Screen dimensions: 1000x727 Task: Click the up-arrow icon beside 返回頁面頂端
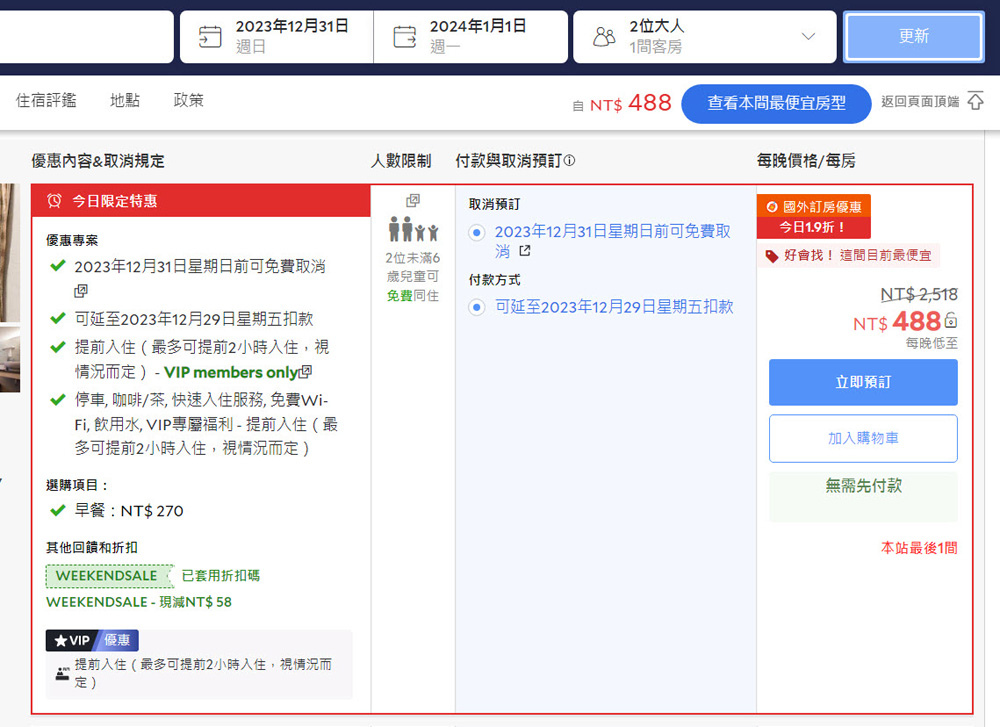tap(975, 101)
